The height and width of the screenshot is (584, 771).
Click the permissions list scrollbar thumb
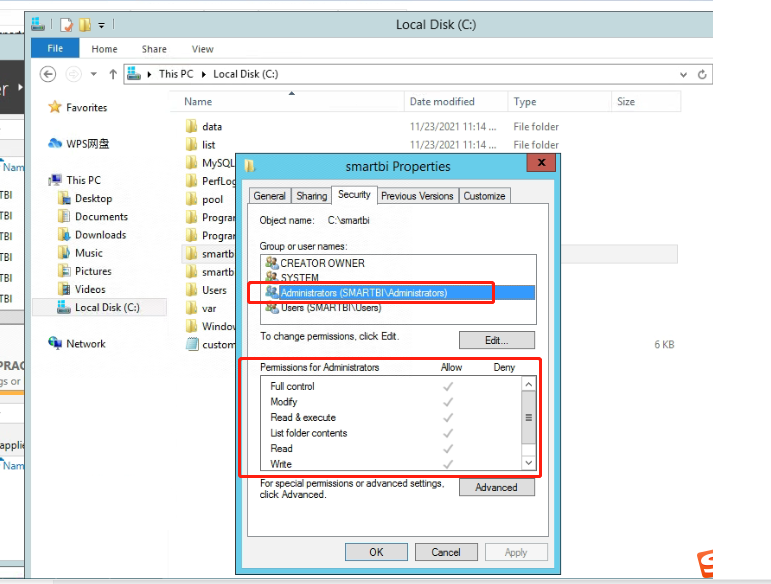tap(529, 417)
